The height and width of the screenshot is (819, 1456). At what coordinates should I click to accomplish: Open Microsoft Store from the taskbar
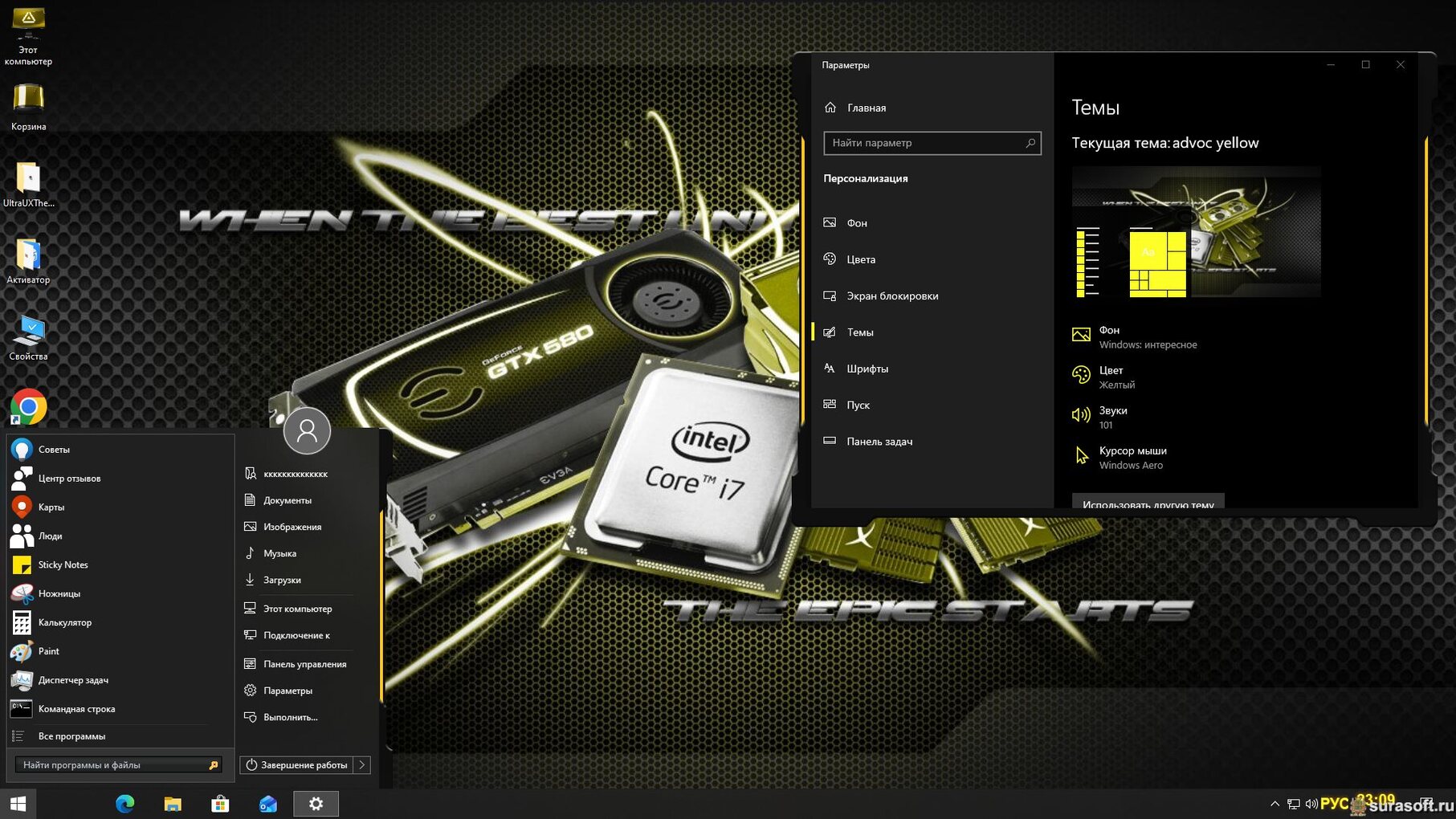pos(220,804)
